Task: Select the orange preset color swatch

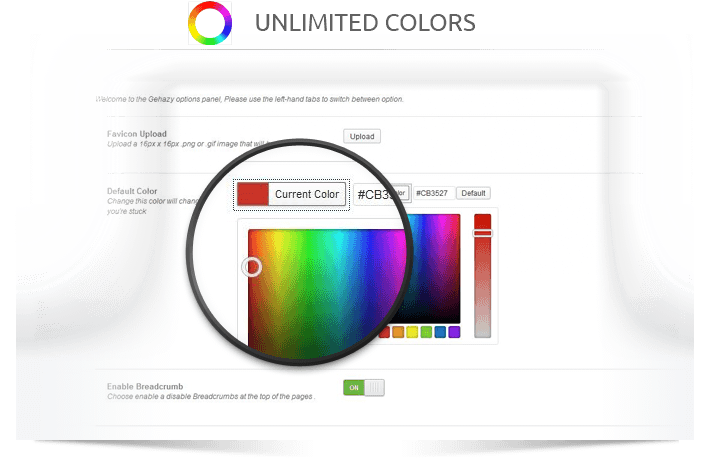Action: pos(398,331)
